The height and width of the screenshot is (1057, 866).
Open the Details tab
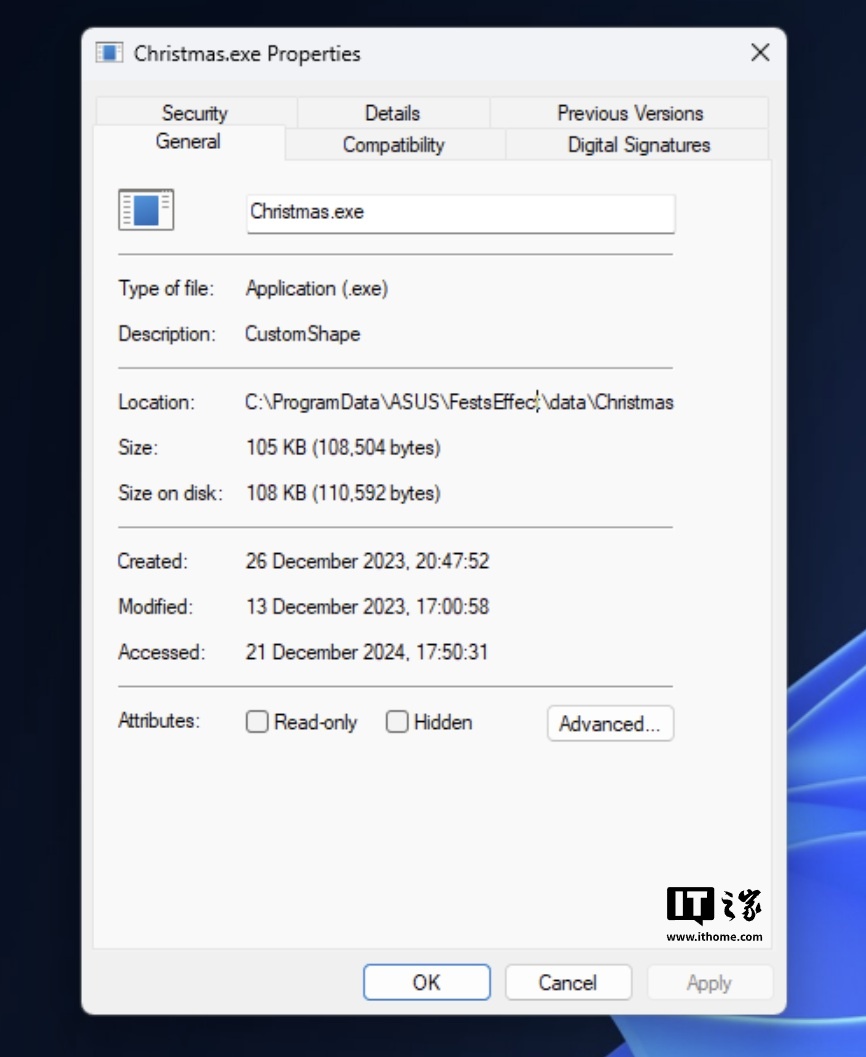click(x=392, y=113)
